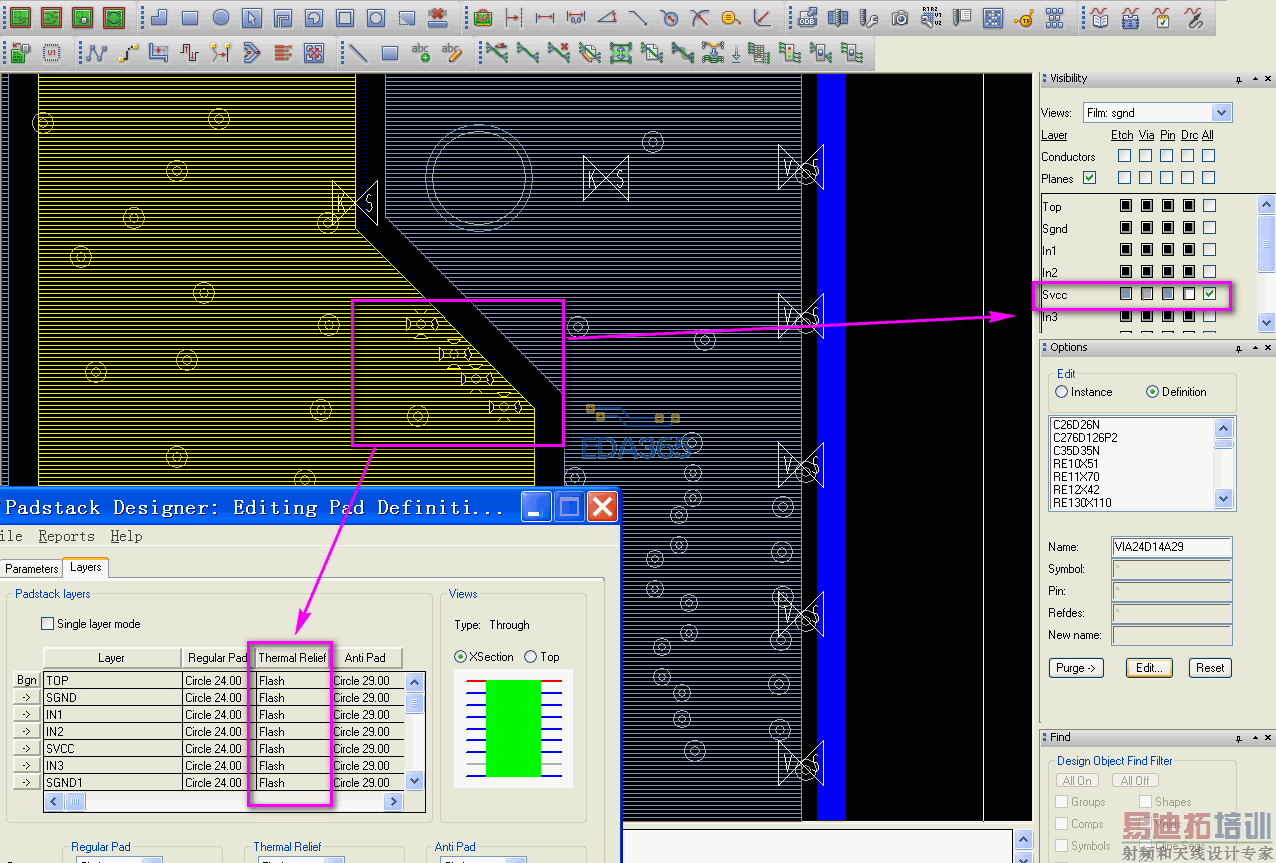The height and width of the screenshot is (863, 1276).
Task: Click the delete shape icon
Action: (x=437, y=18)
